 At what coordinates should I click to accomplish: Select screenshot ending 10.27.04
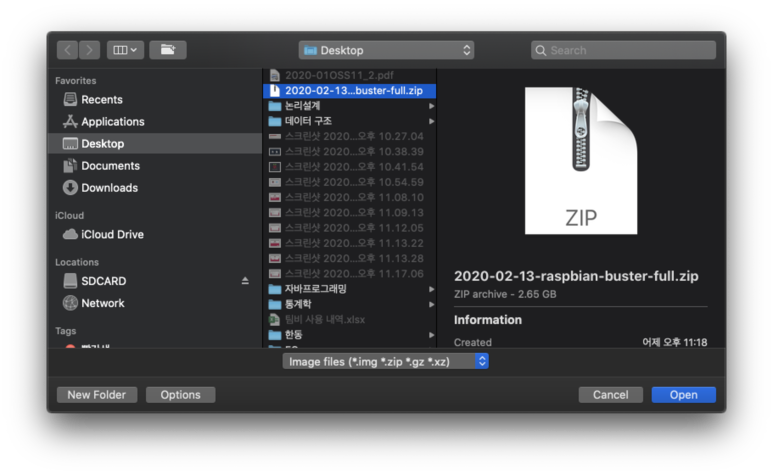(350, 136)
